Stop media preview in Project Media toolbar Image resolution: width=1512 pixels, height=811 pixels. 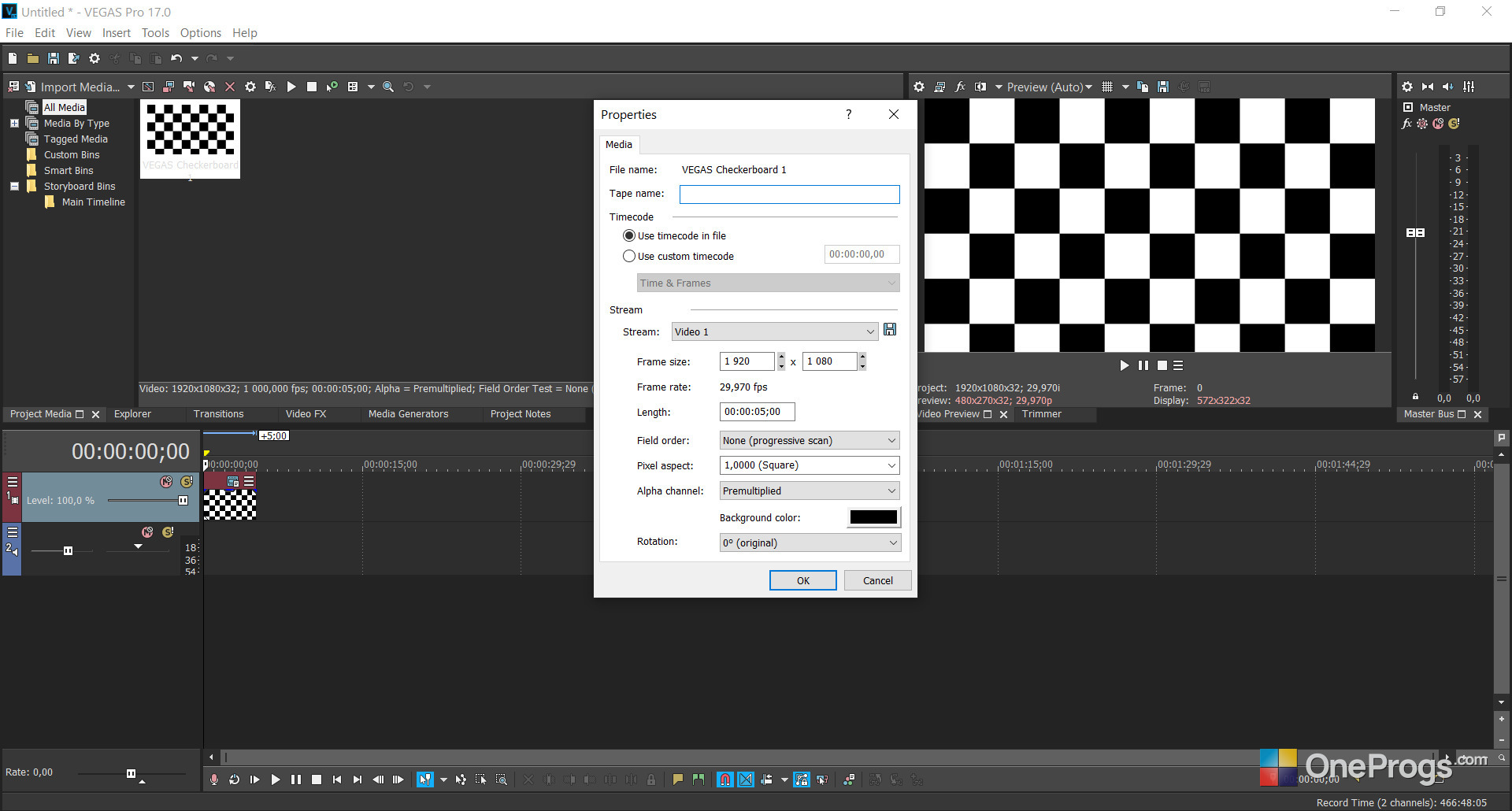pos(312,87)
